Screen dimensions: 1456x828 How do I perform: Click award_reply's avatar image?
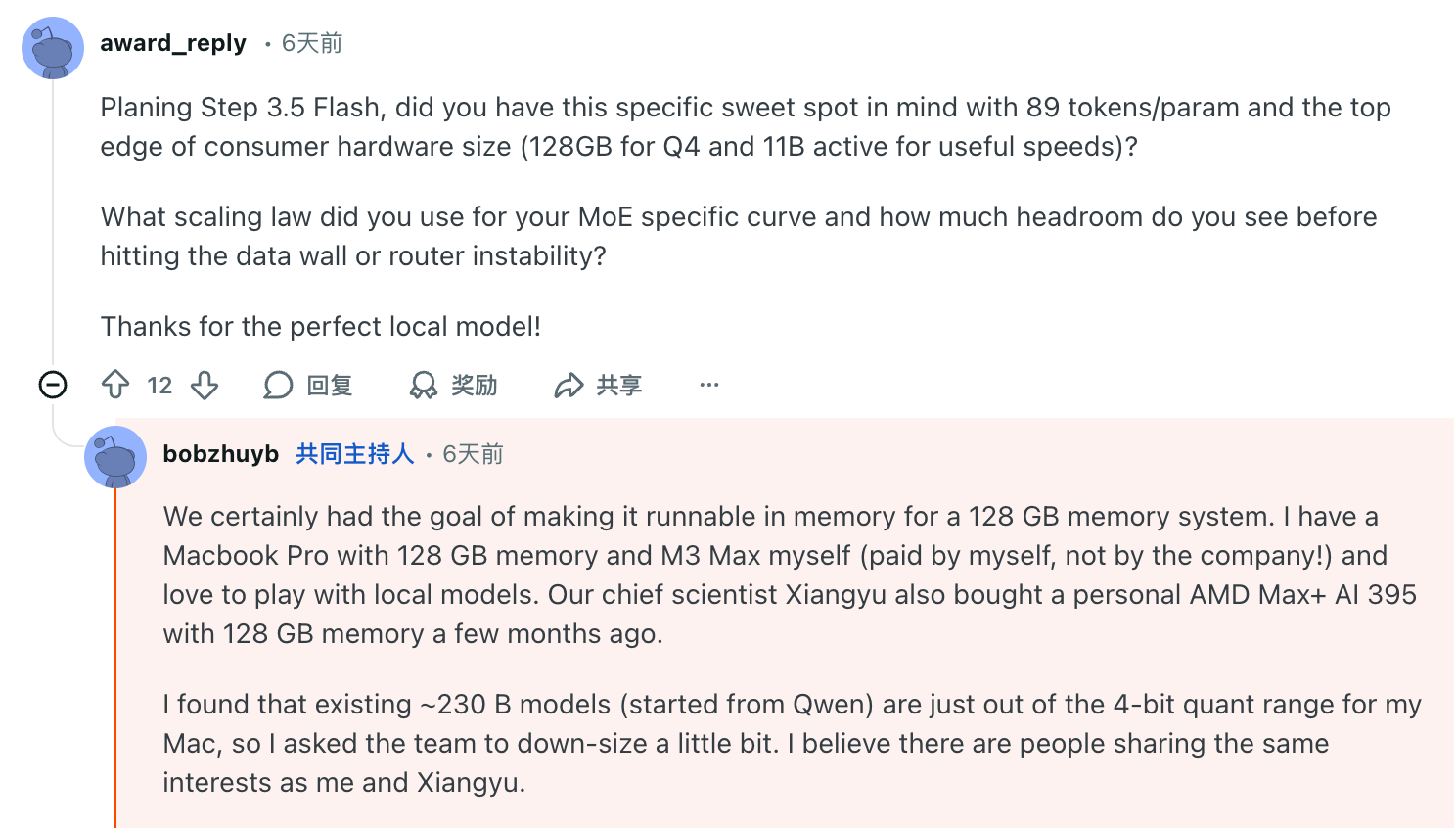coord(52,46)
